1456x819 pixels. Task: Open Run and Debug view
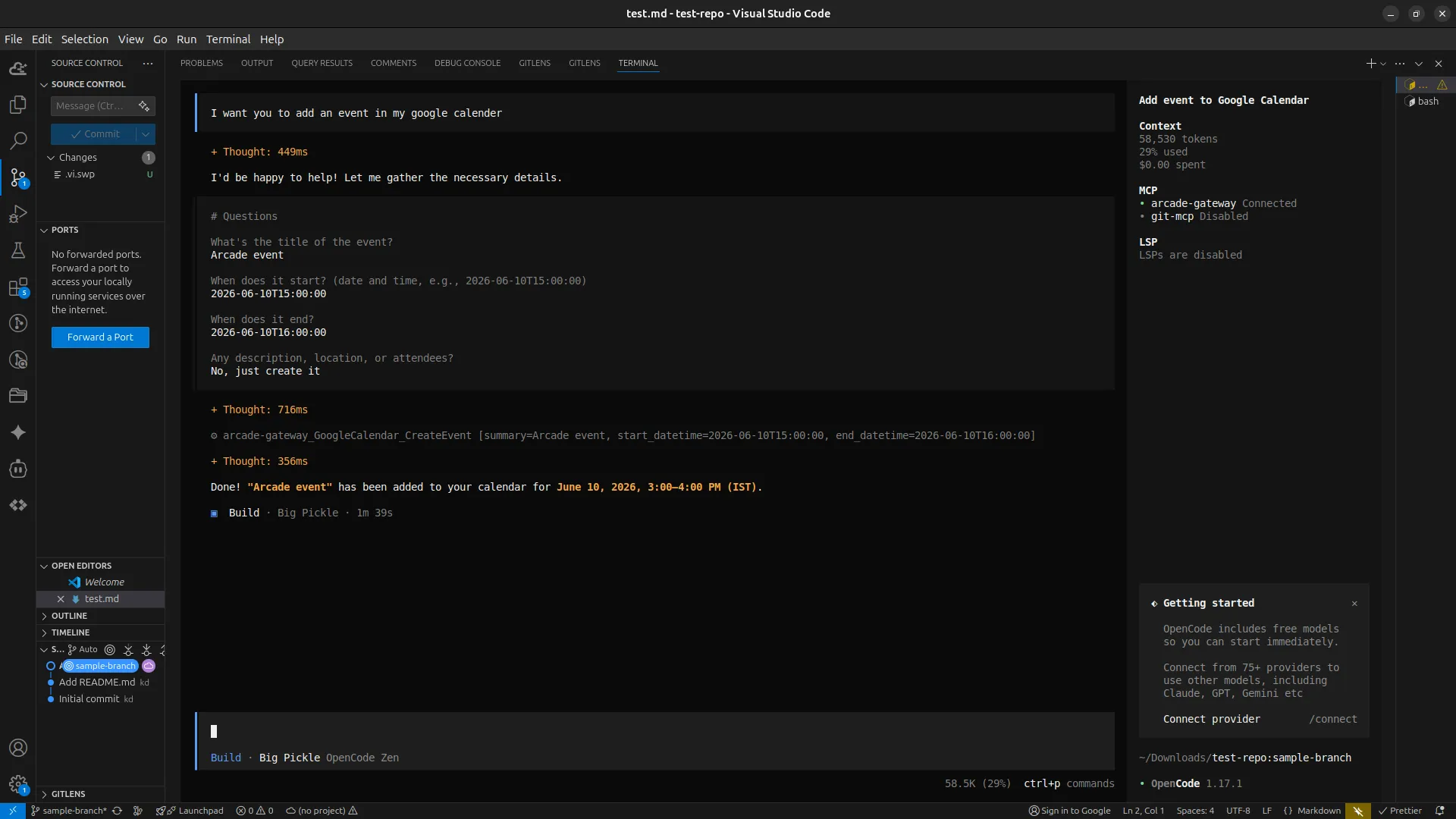[x=18, y=214]
